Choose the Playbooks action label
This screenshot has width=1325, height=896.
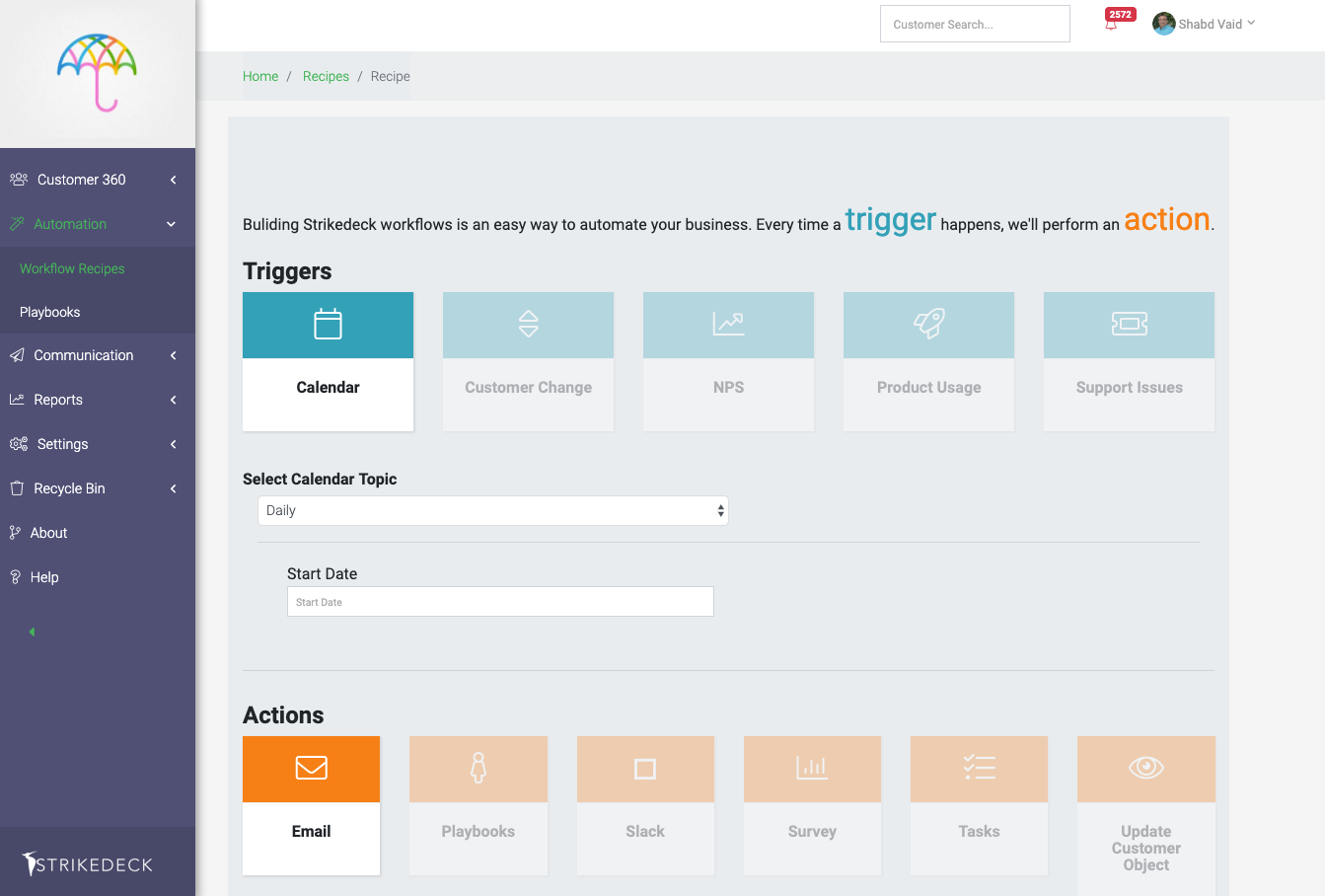(x=478, y=831)
